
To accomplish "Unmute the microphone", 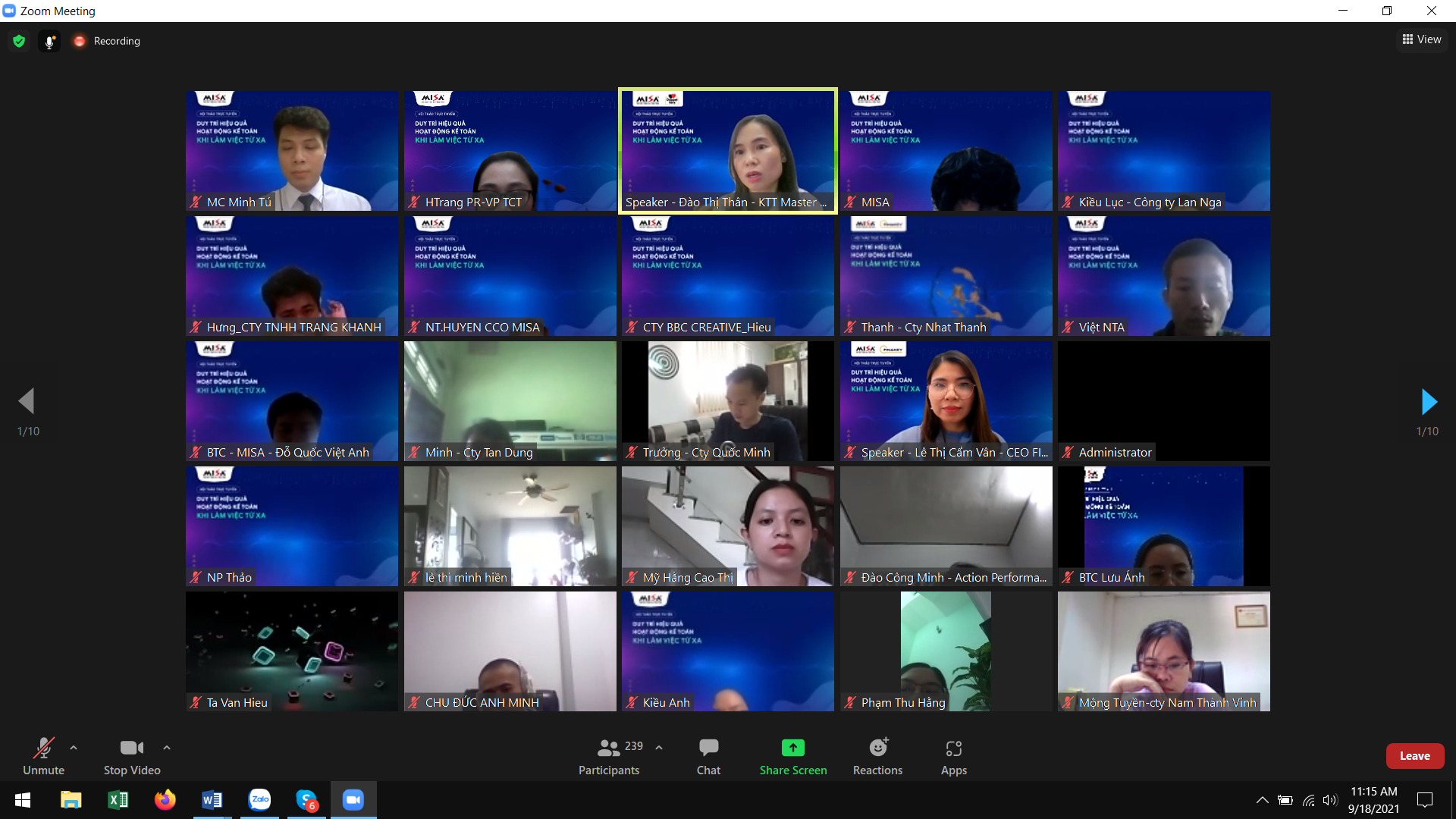I will 43,757.
